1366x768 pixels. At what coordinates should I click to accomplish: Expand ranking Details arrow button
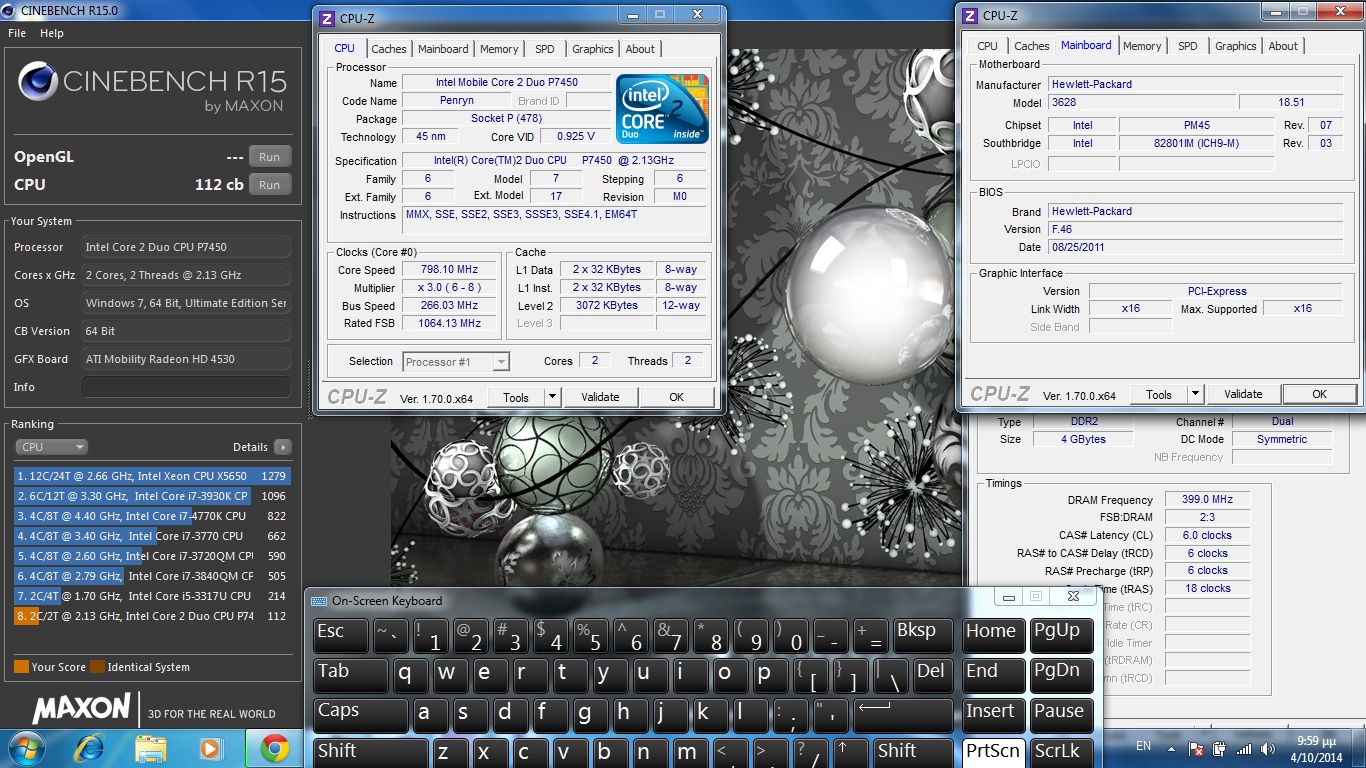(283, 447)
